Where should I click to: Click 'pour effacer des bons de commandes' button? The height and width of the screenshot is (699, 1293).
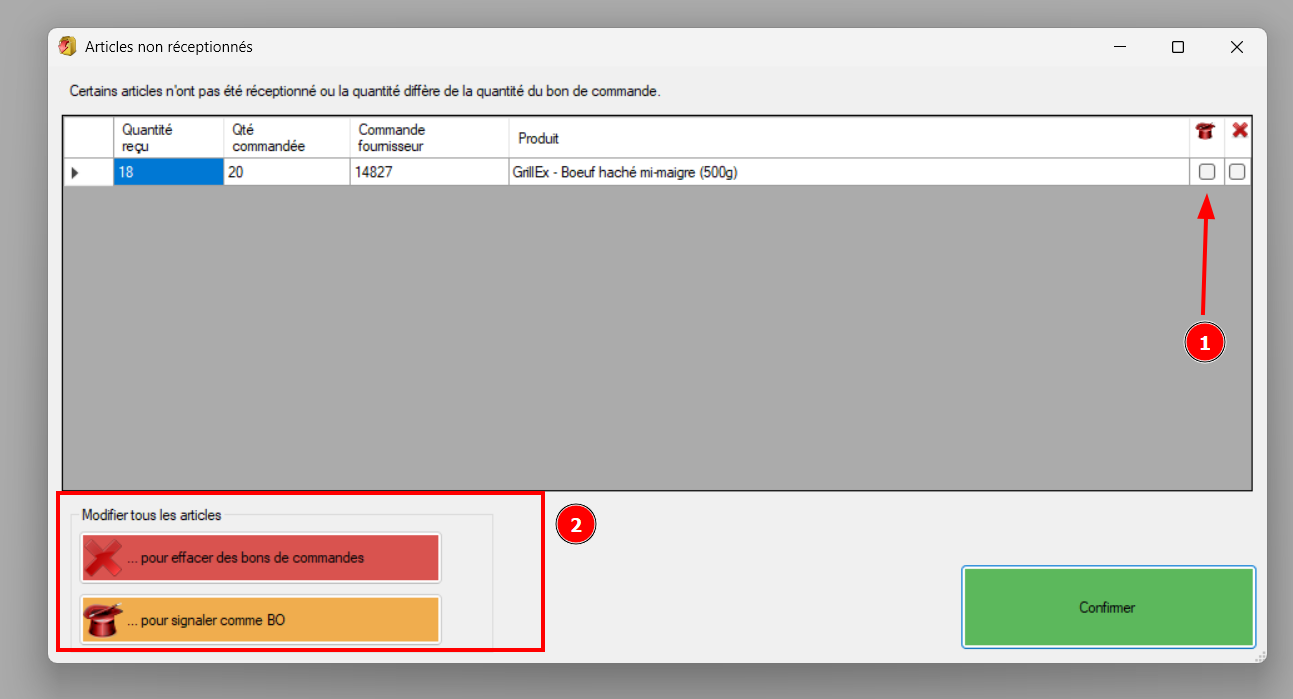tap(260, 558)
